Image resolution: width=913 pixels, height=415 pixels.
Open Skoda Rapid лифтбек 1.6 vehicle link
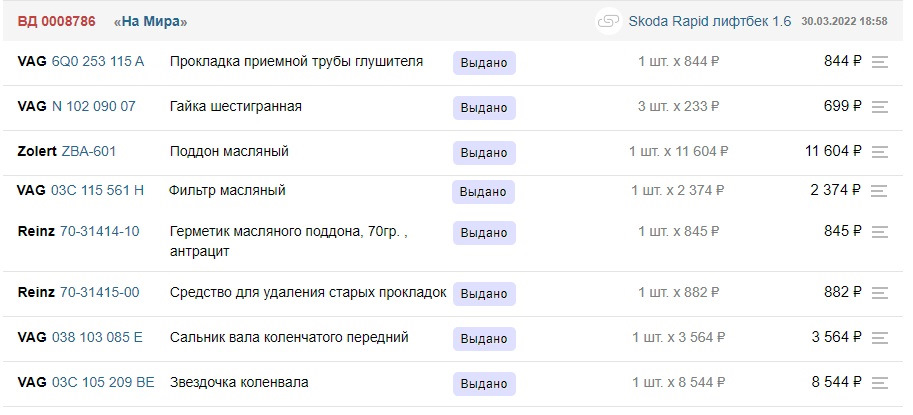pyautogui.click(x=709, y=21)
